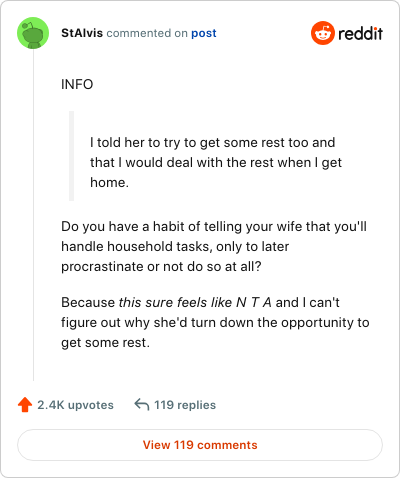Image resolution: width=400 pixels, height=478 pixels.
Task: Select the "2.4K upvotes" label
Action: coord(75,405)
